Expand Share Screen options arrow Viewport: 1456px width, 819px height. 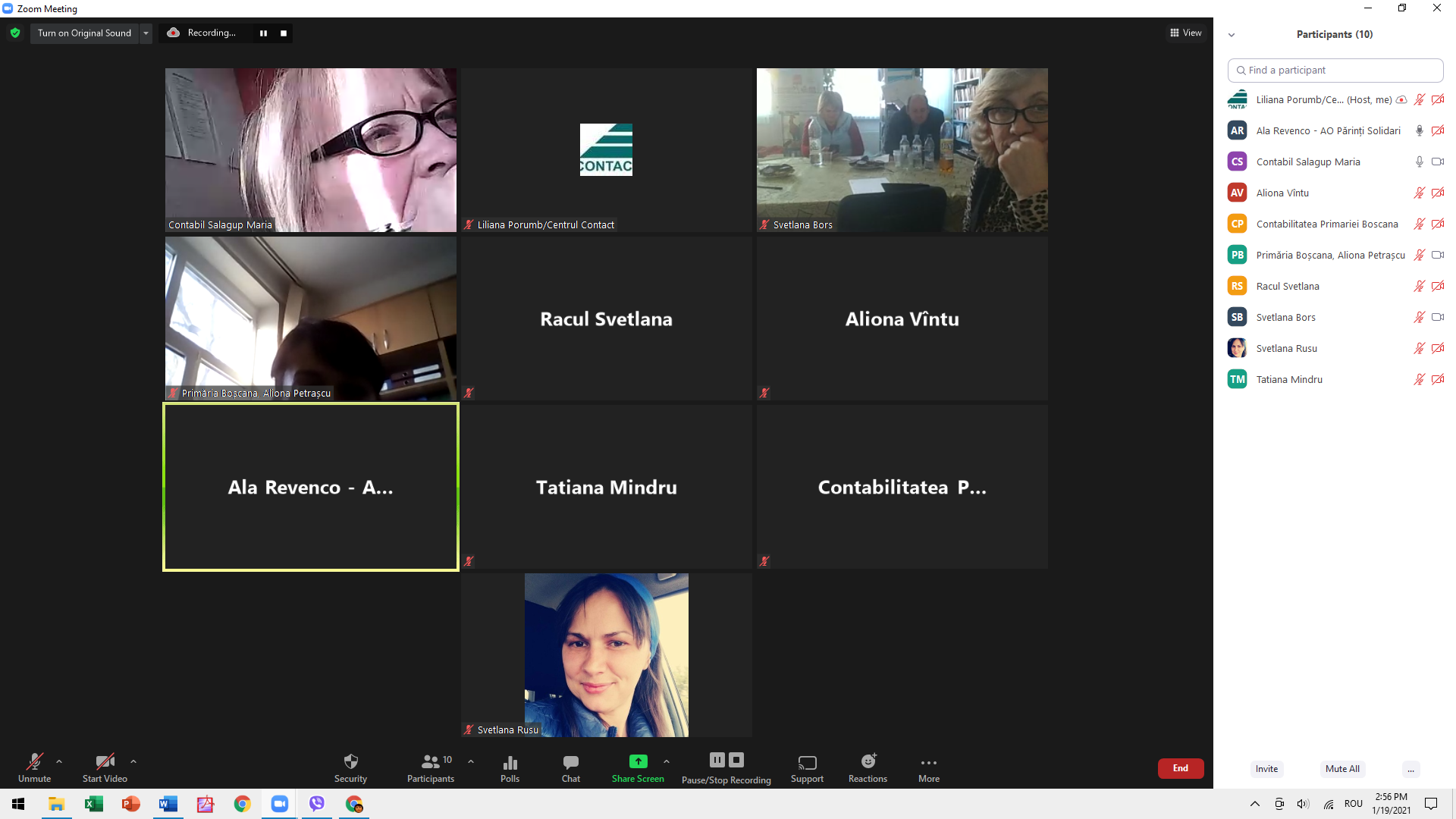tap(667, 761)
